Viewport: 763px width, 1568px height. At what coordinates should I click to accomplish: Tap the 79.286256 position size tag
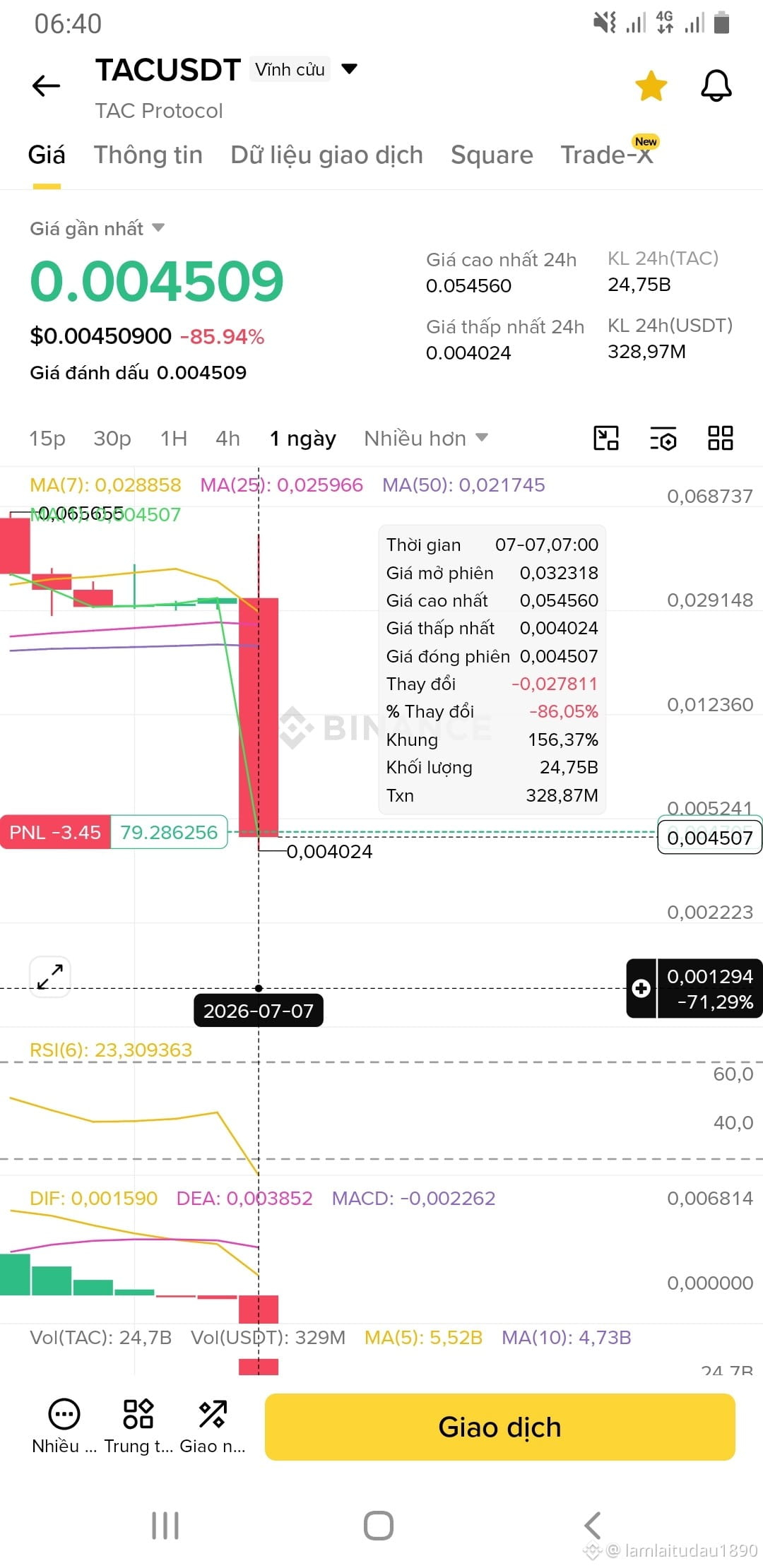169,832
